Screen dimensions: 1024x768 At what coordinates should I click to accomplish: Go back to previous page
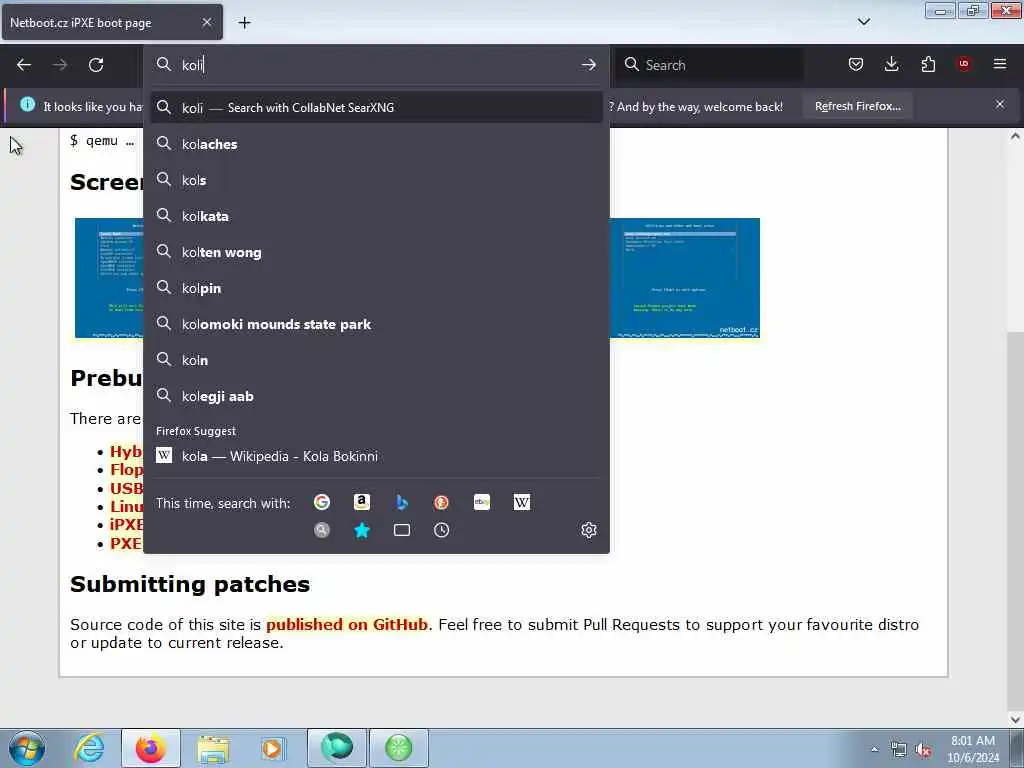[24, 65]
